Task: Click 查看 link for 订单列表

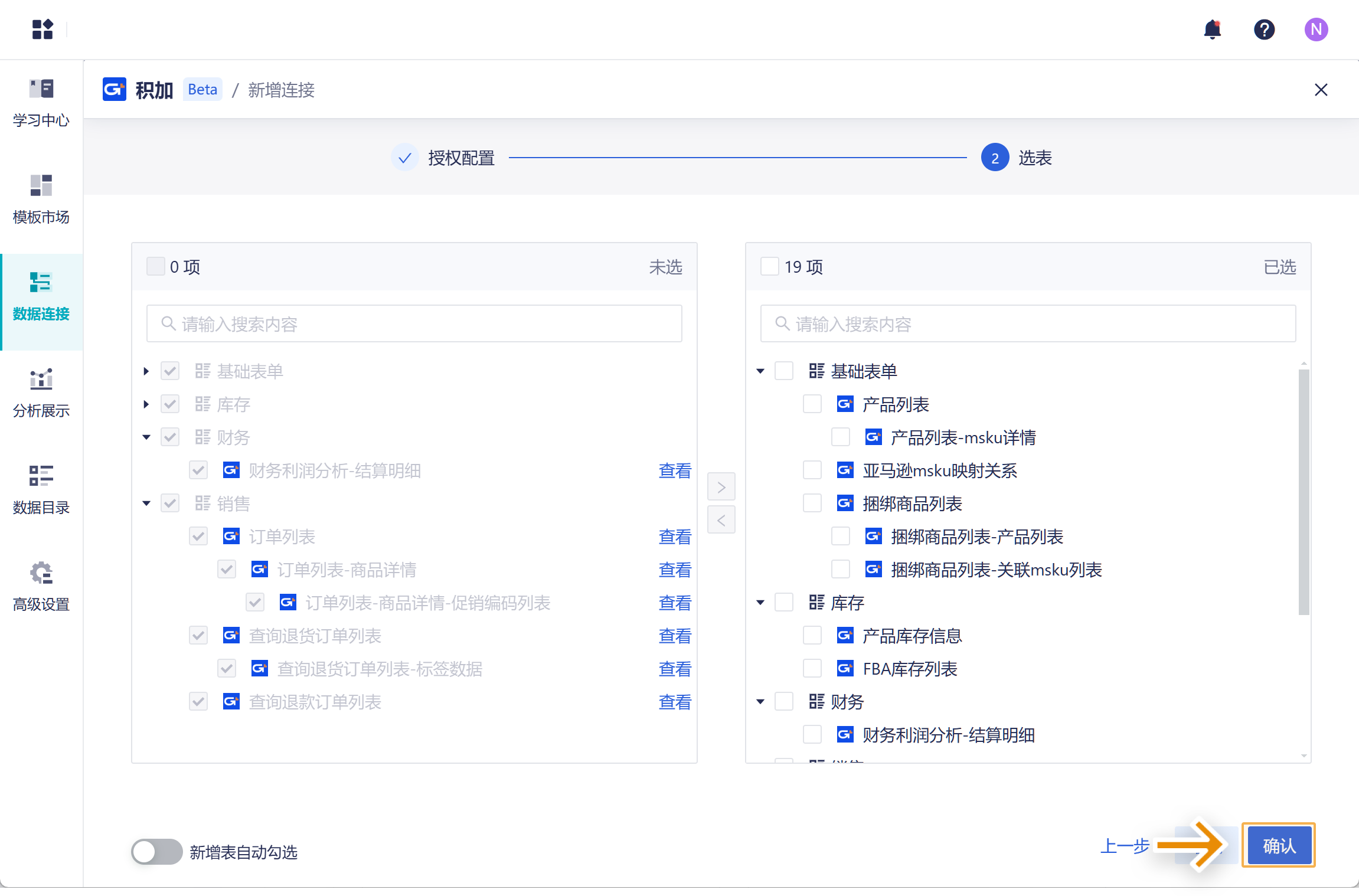Action: 674,537
